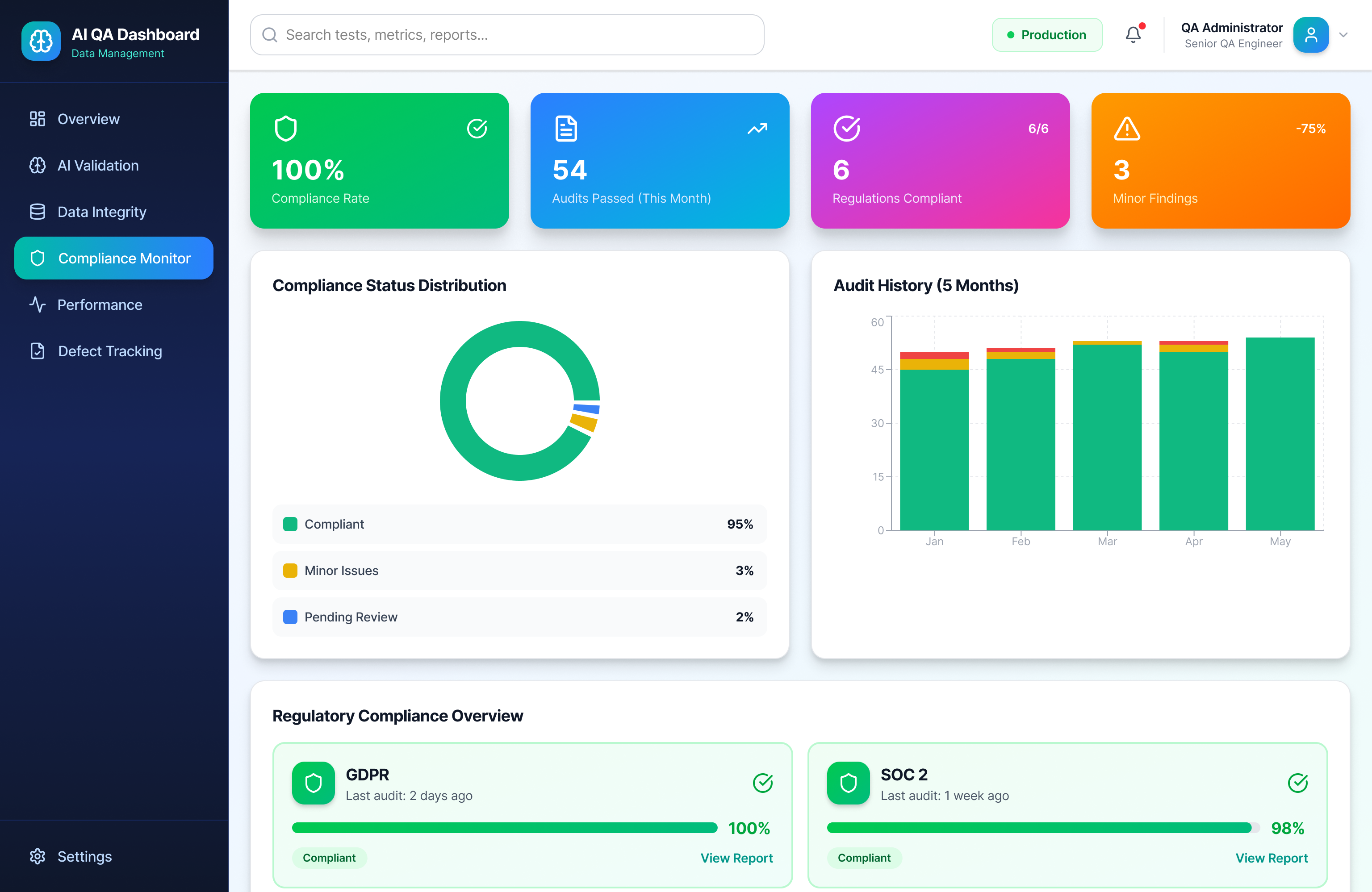The height and width of the screenshot is (892, 1372).
Task: Open the Pending Review legend entry
Action: pos(519,617)
